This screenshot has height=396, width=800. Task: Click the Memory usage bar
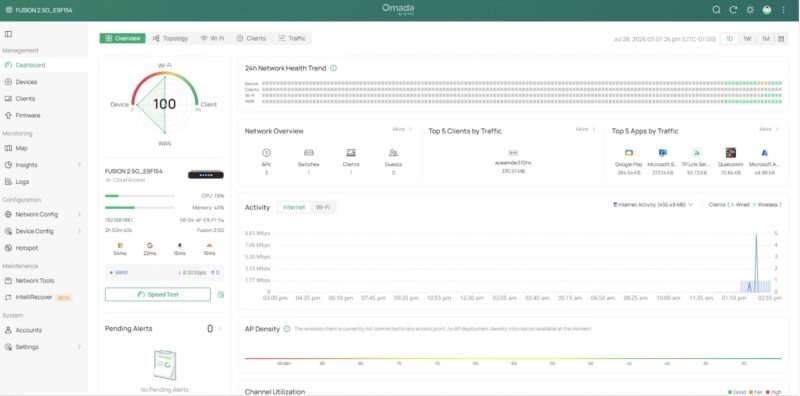tap(139, 208)
